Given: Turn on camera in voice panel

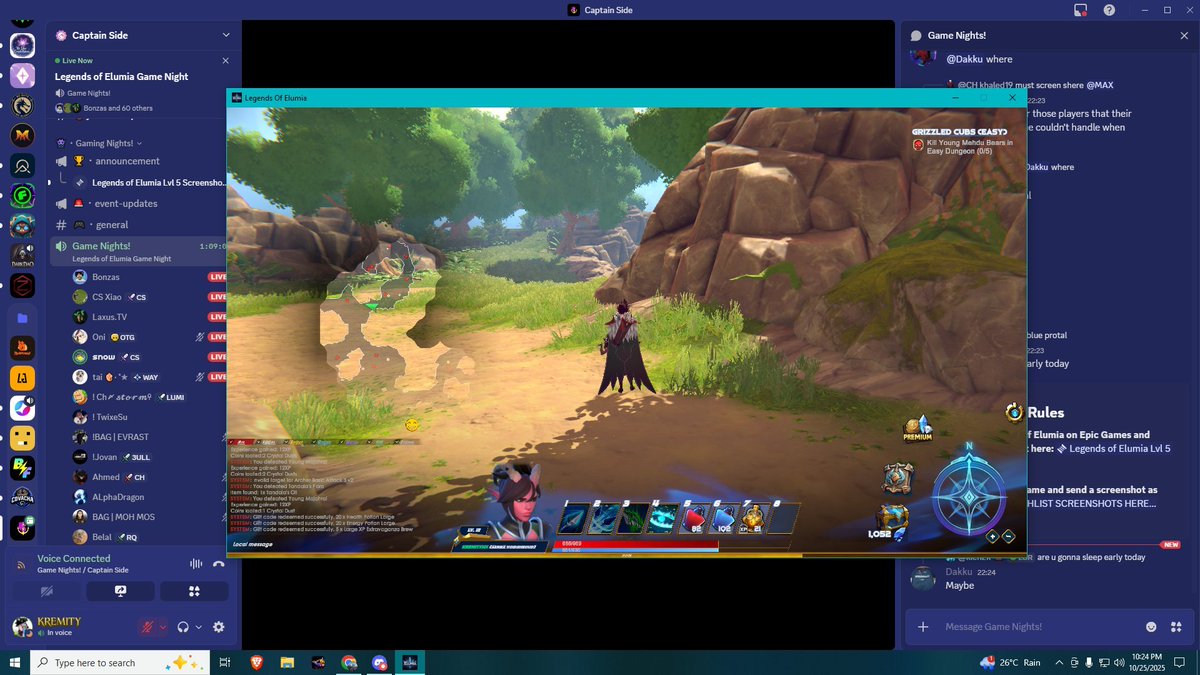Looking at the screenshot, I should [x=46, y=591].
